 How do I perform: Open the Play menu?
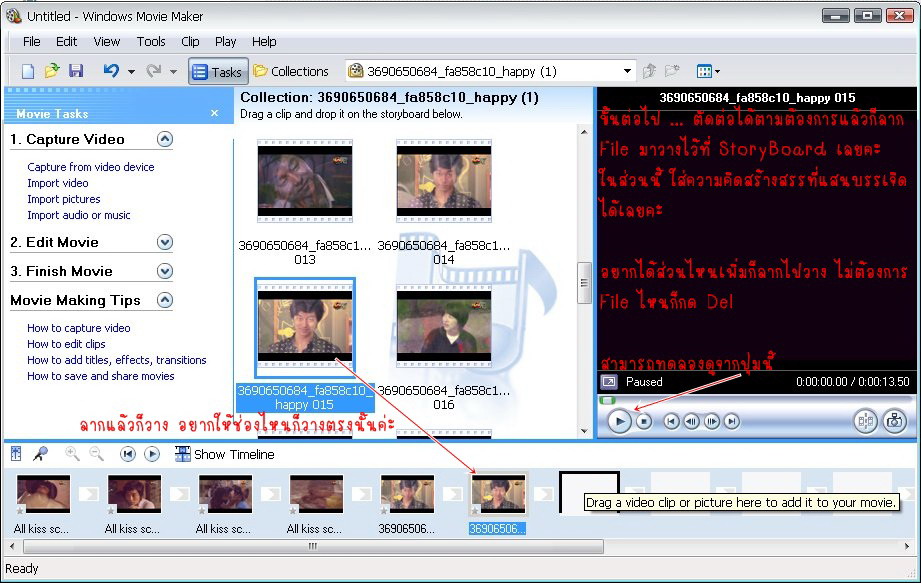click(226, 42)
